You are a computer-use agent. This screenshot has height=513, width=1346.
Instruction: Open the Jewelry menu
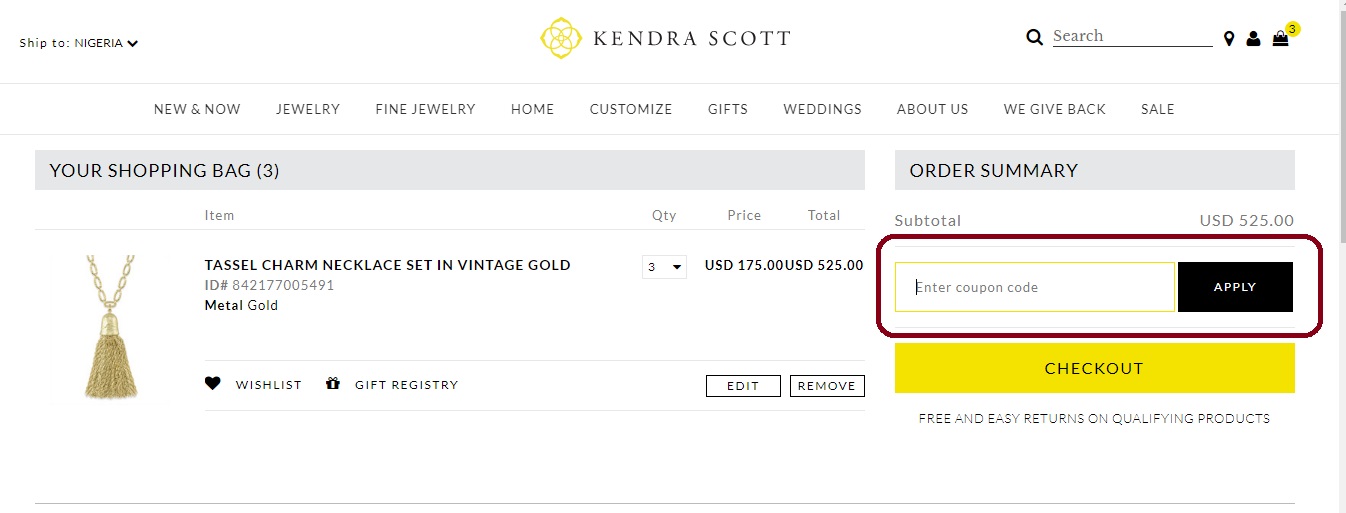(308, 109)
